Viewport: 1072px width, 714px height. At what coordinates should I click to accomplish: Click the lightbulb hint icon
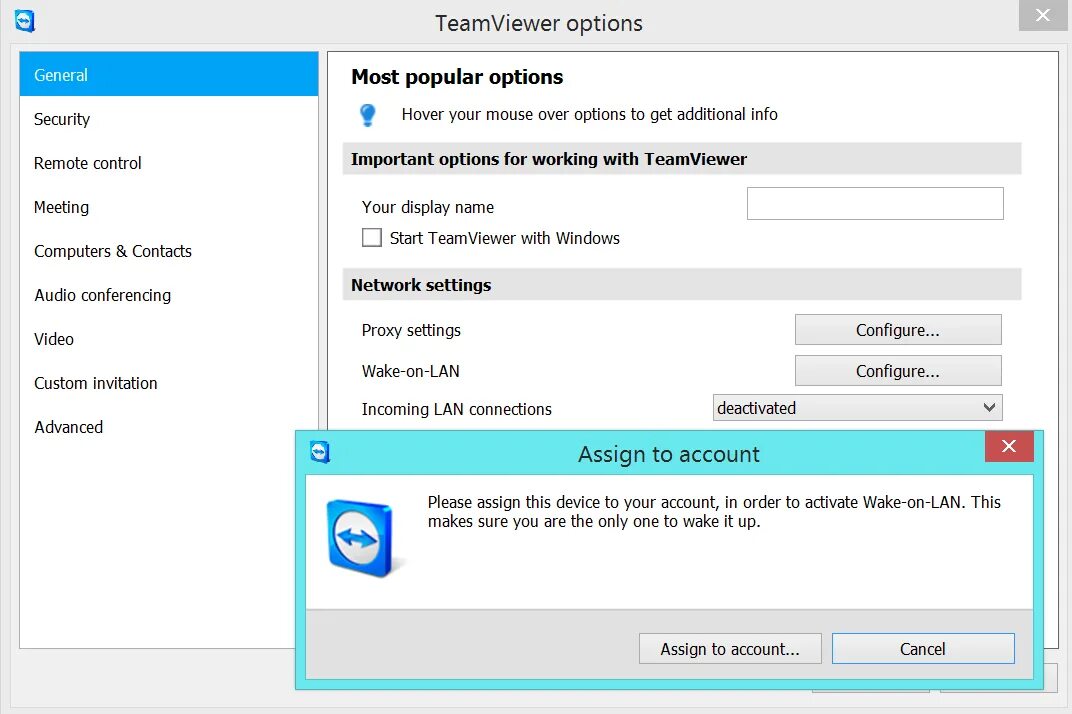point(367,114)
